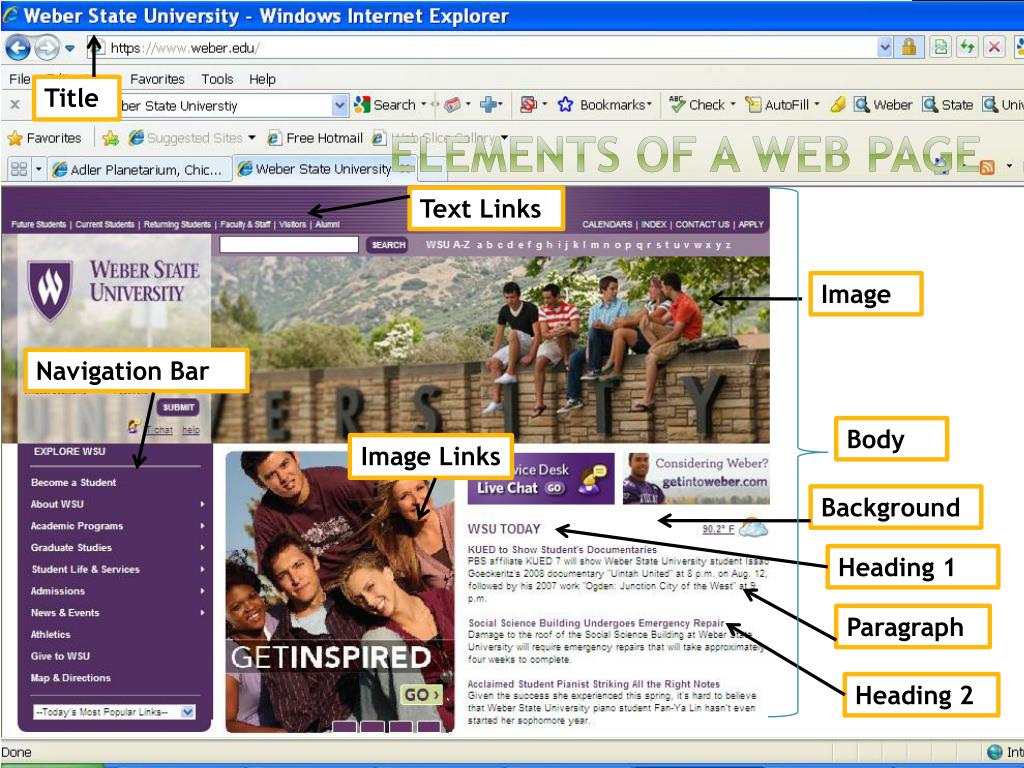
Task: Open the Help menu
Action: pos(262,79)
